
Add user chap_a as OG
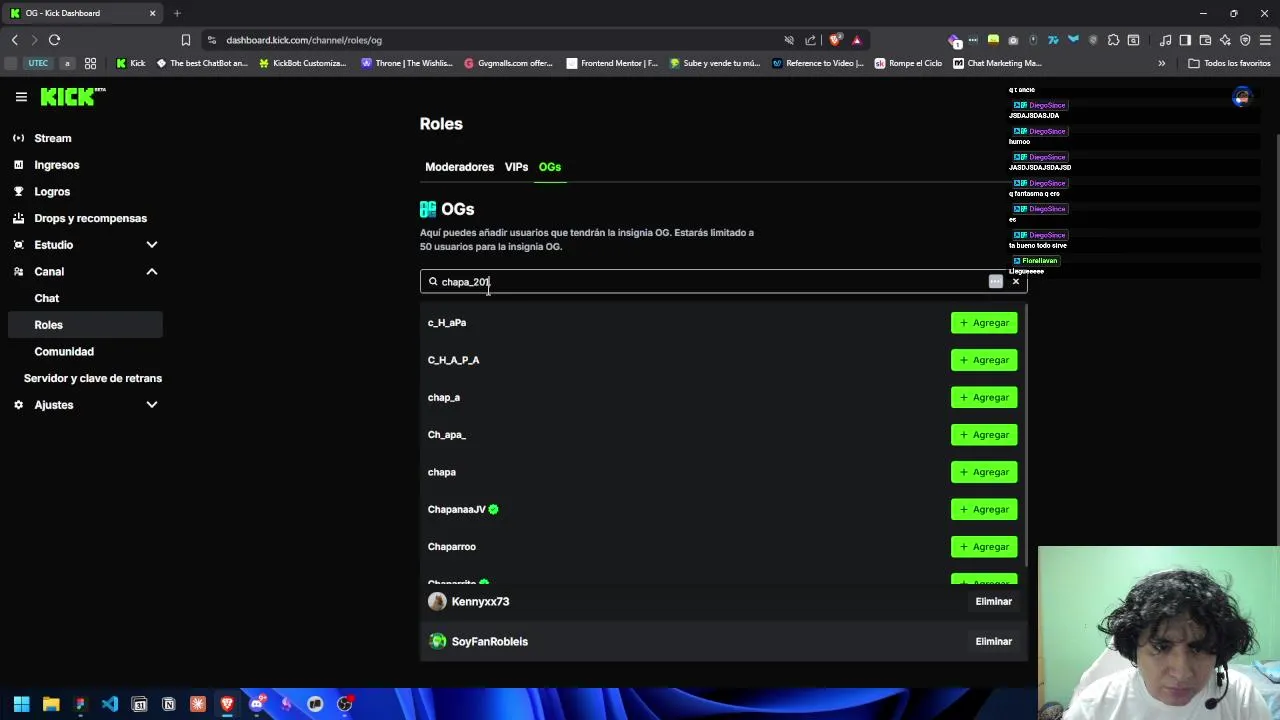tap(984, 398)
